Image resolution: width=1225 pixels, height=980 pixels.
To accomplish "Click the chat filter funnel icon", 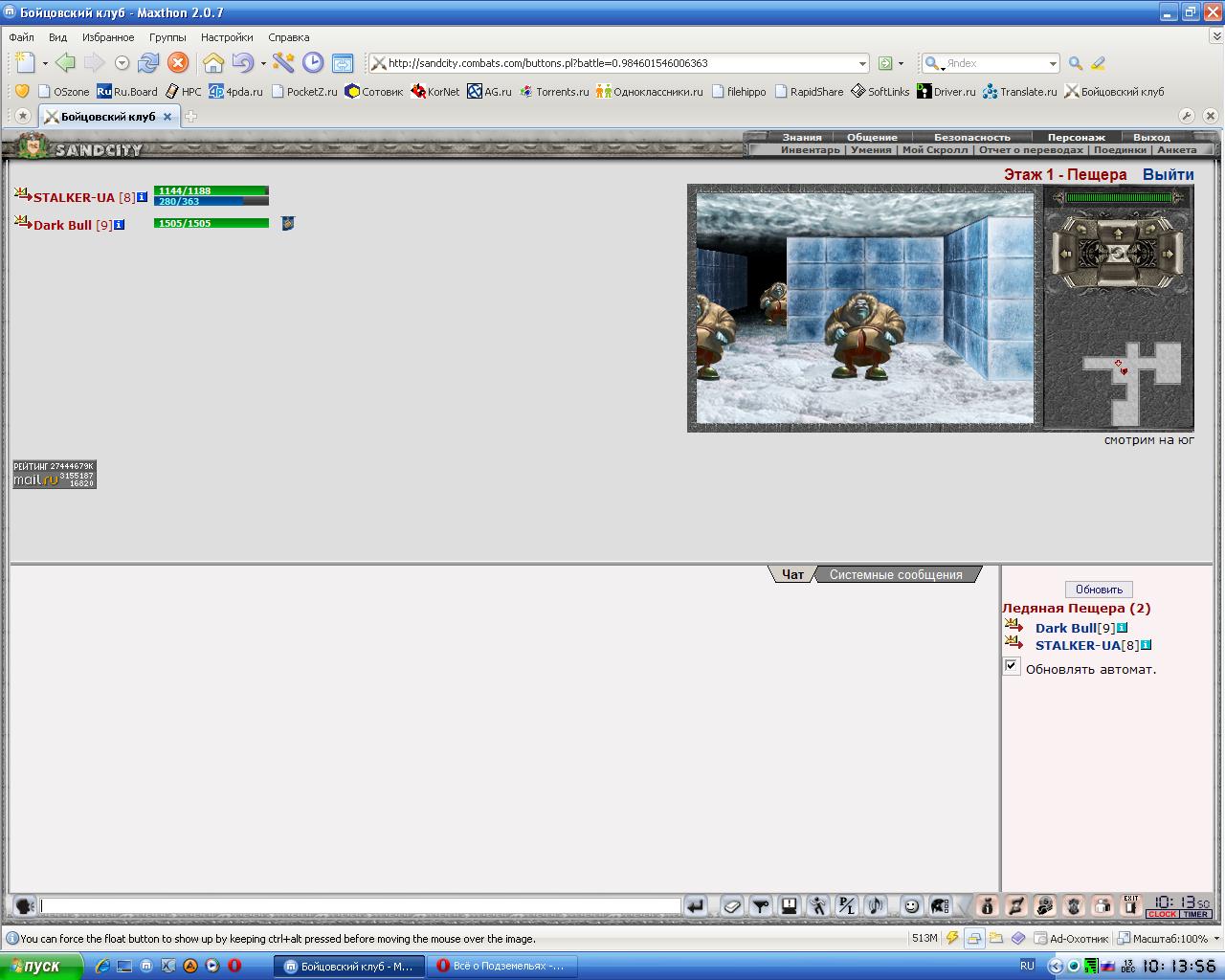I will tap(761, 905).
